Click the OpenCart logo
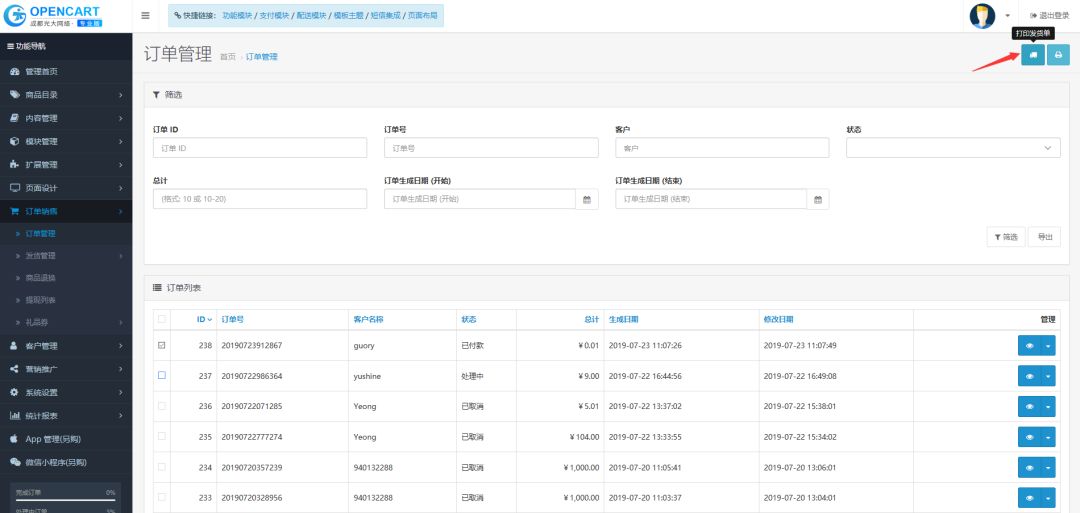 click(x=52, y=15)
